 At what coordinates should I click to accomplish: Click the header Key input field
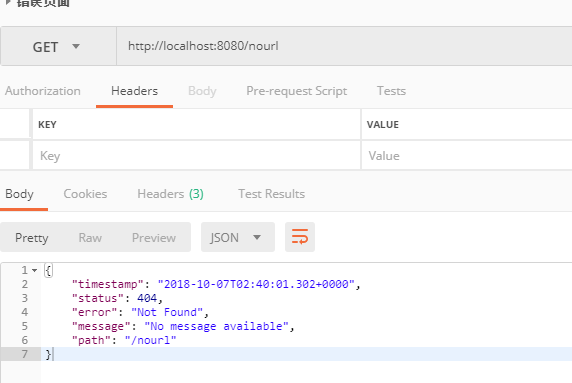tap(196, 156)
